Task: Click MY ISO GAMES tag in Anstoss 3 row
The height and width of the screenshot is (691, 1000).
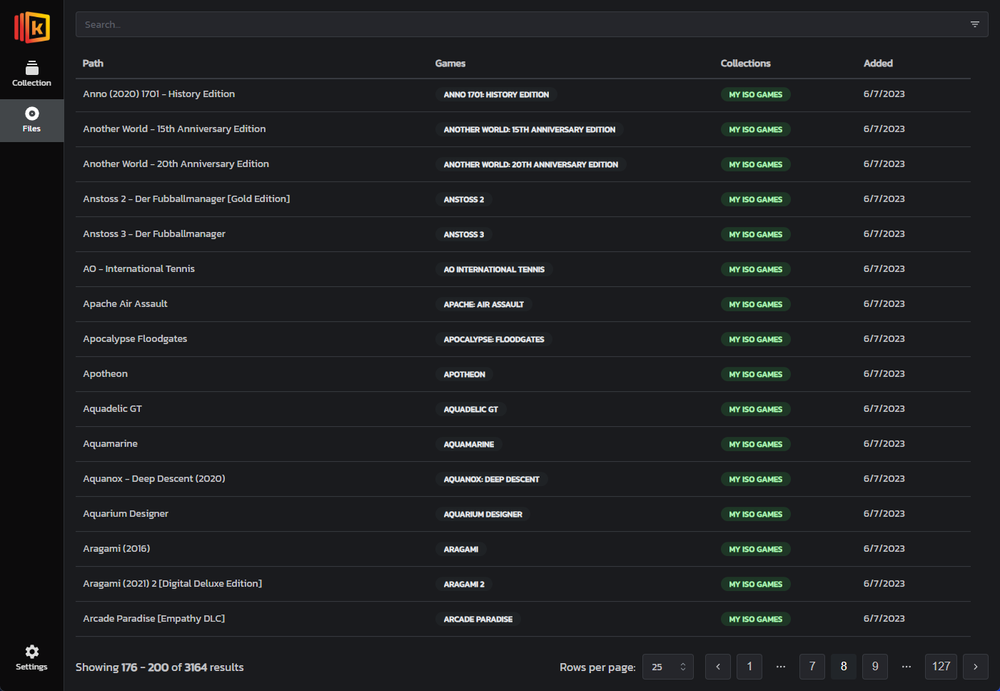Action: pos(755,235)
